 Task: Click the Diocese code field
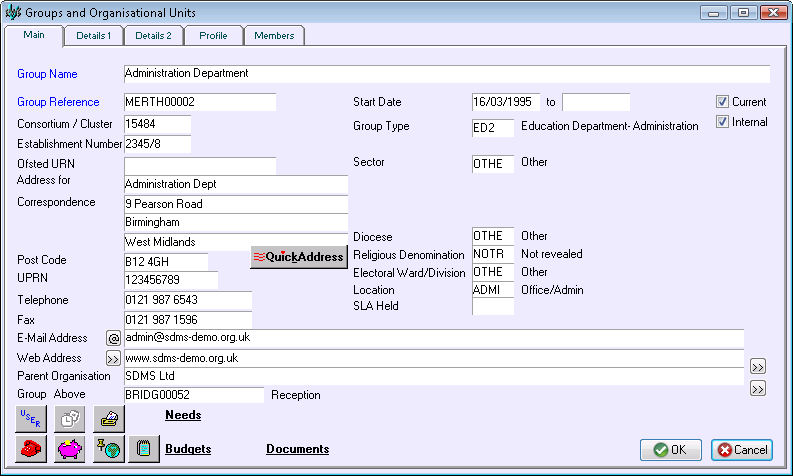pyautogui.click(x=493, y=236)
